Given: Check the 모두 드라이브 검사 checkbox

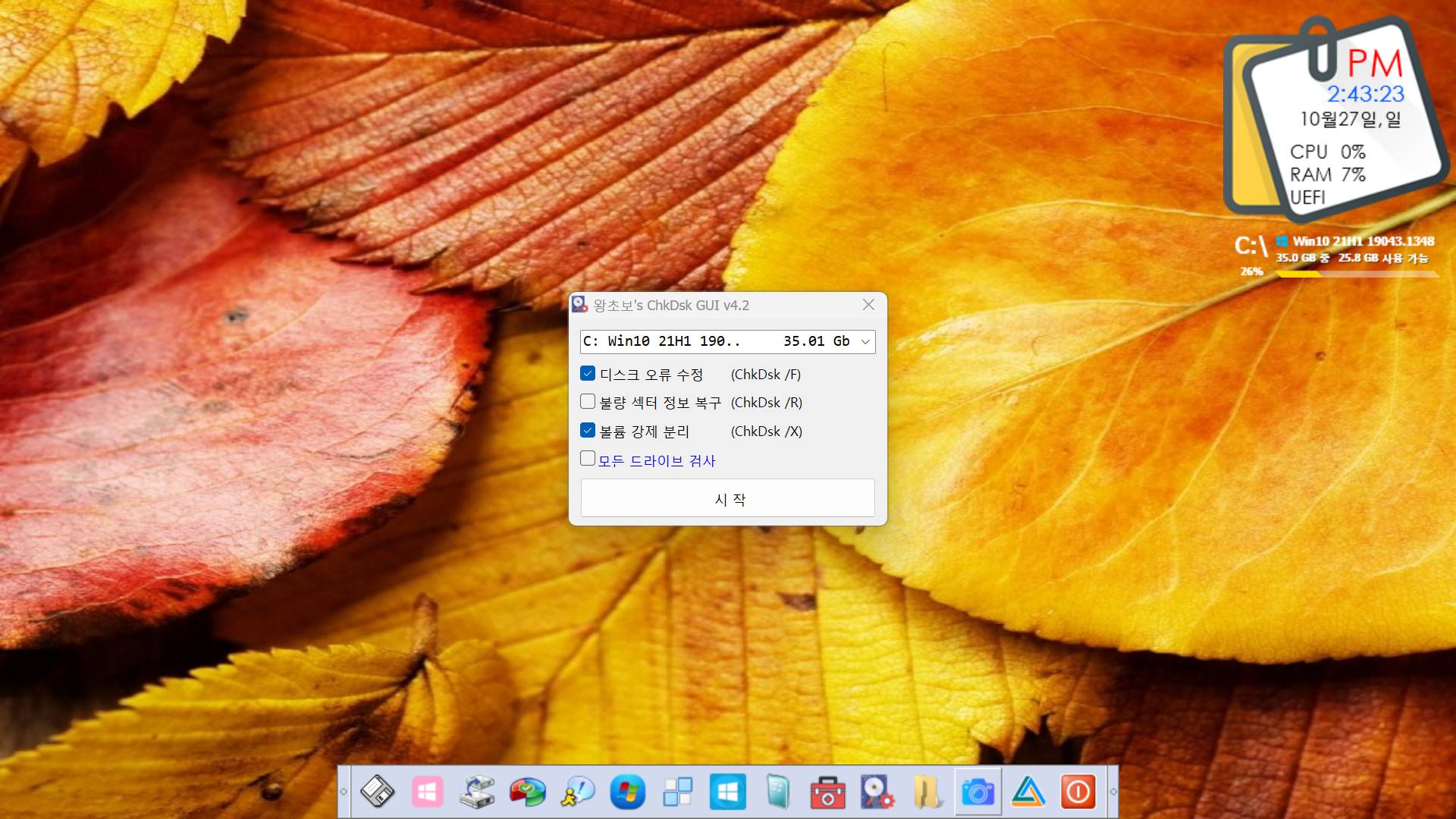Looking at the screenshot, I should click(588, 458).
